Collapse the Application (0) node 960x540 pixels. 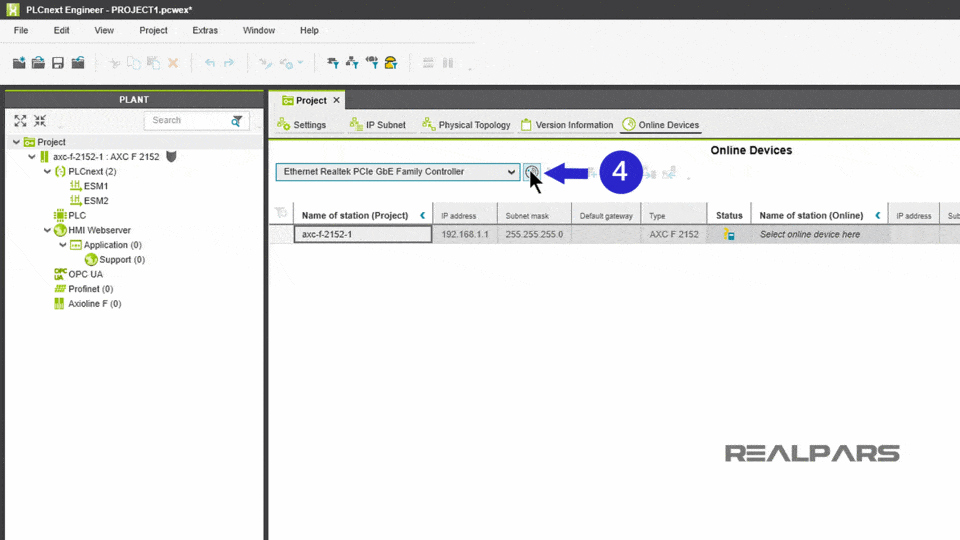click(x=62, y=245)
